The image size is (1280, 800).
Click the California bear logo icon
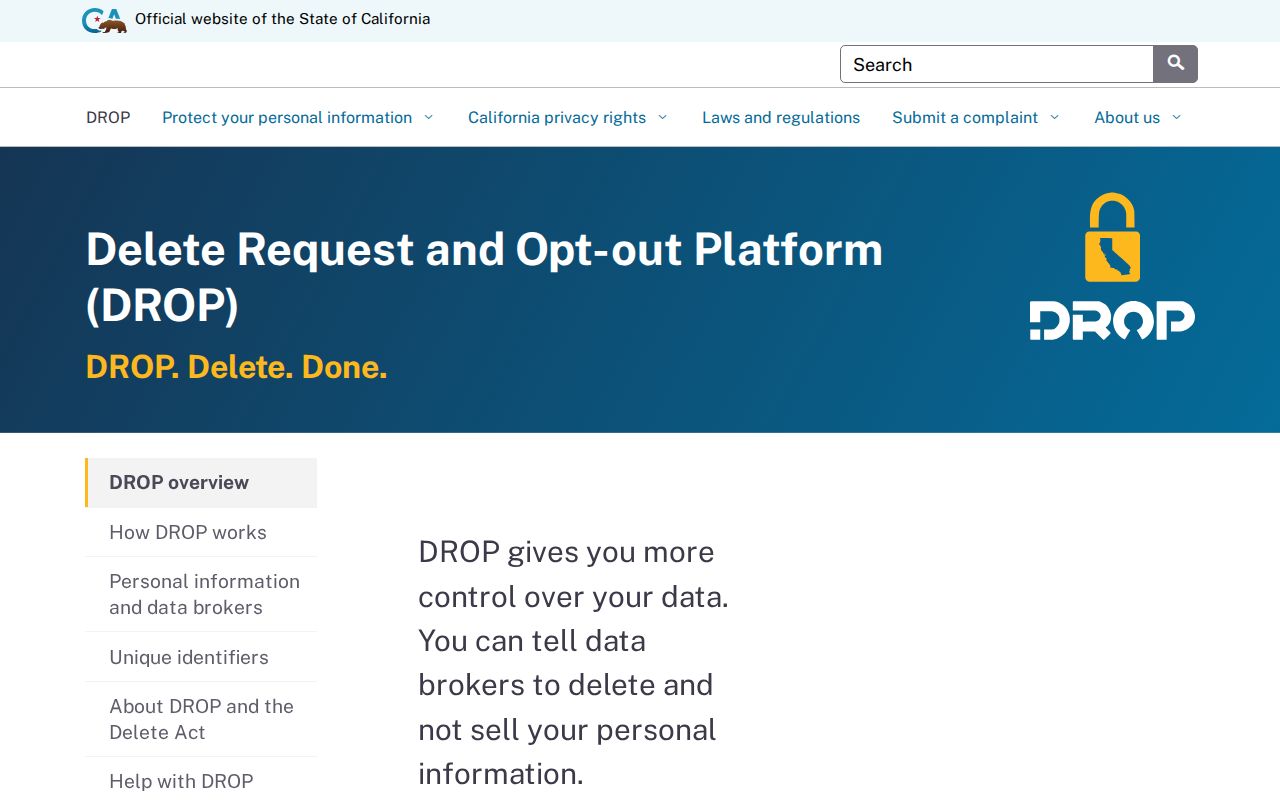(x=104, y=20)
